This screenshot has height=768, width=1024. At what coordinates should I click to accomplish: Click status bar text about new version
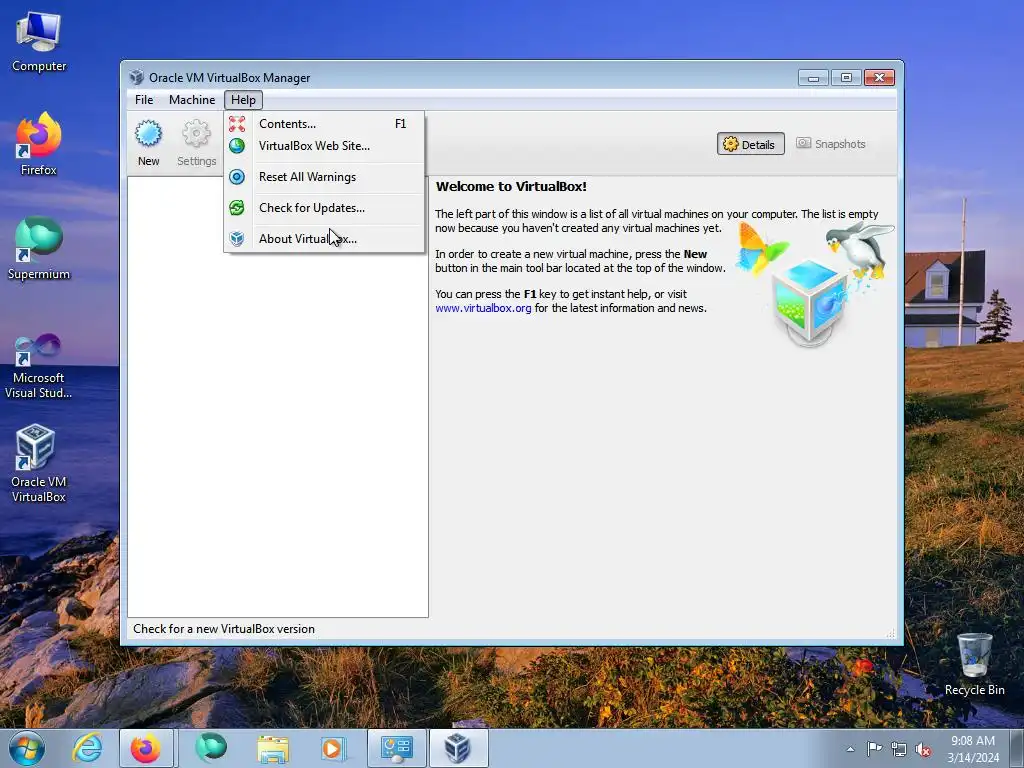click(x=224, y=629)
